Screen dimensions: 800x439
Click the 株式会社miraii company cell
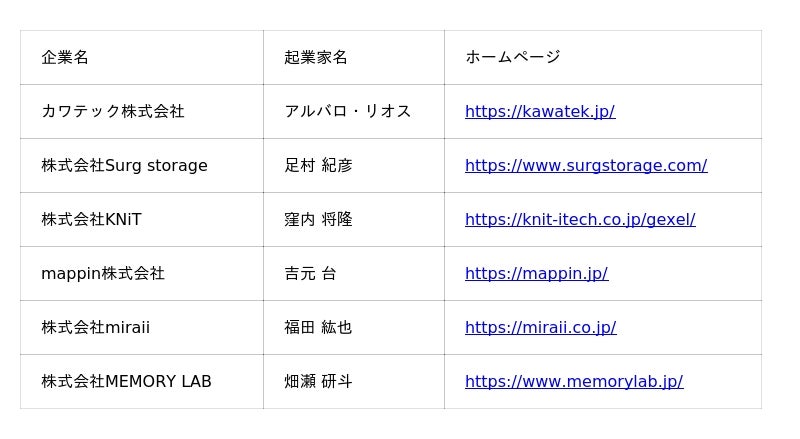click(x=95, y=327)
